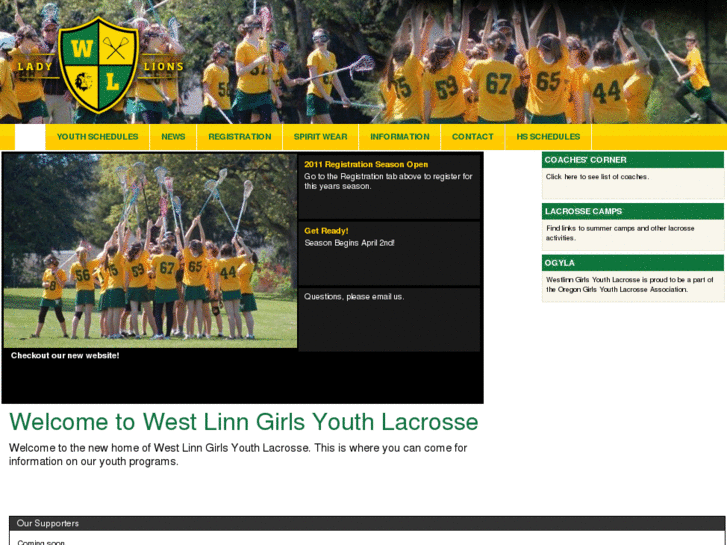Open the Lacrosse Camps header
Image resolution: width=727 pixels, height=545 pixels.
click(x=632, y=212)
